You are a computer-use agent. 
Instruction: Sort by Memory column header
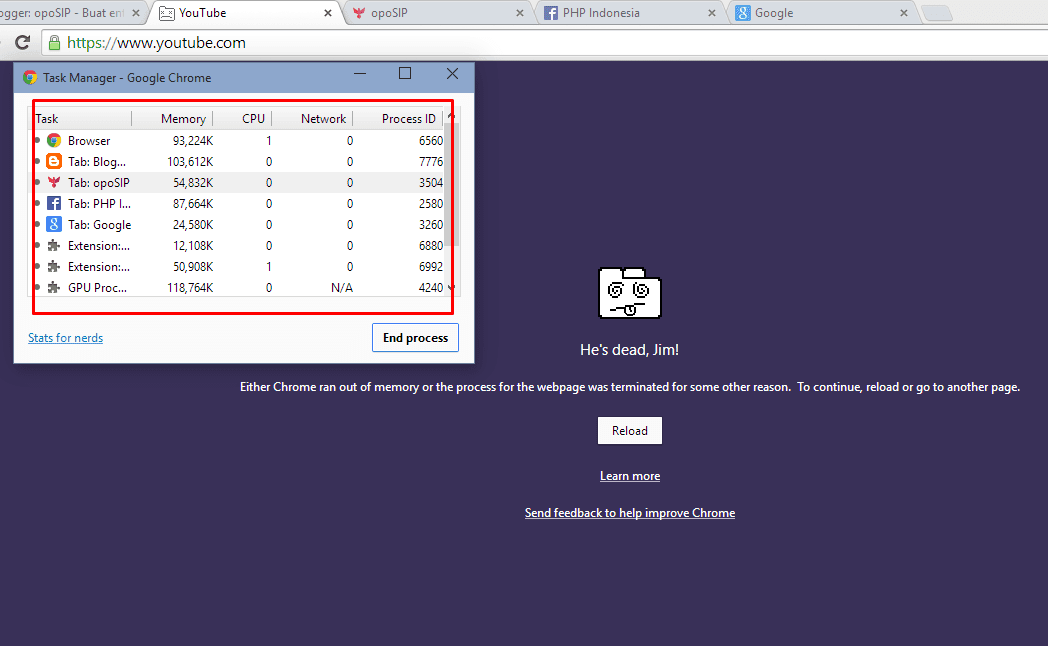click(x=172, y=118)
